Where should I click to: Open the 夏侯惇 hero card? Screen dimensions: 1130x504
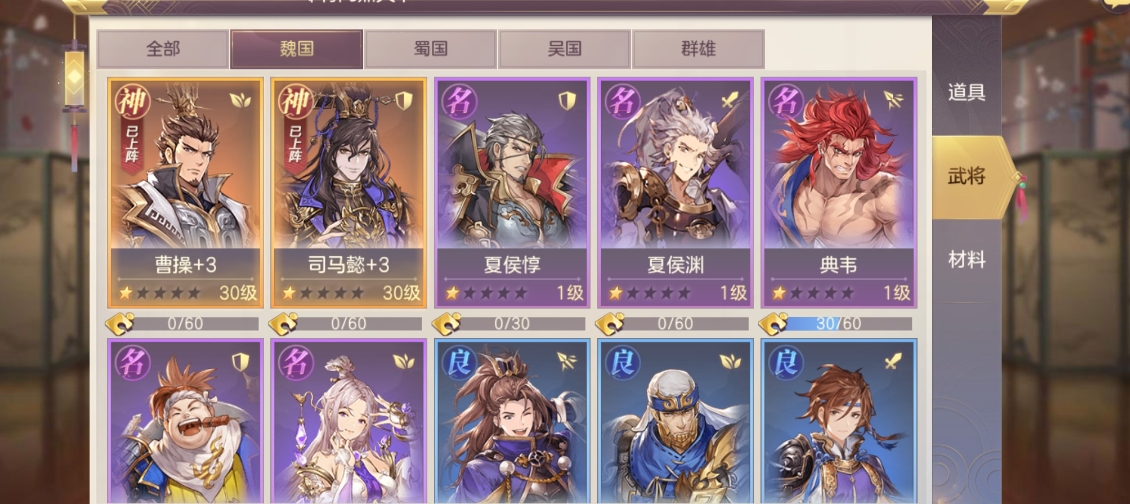[x=512, y=193]
